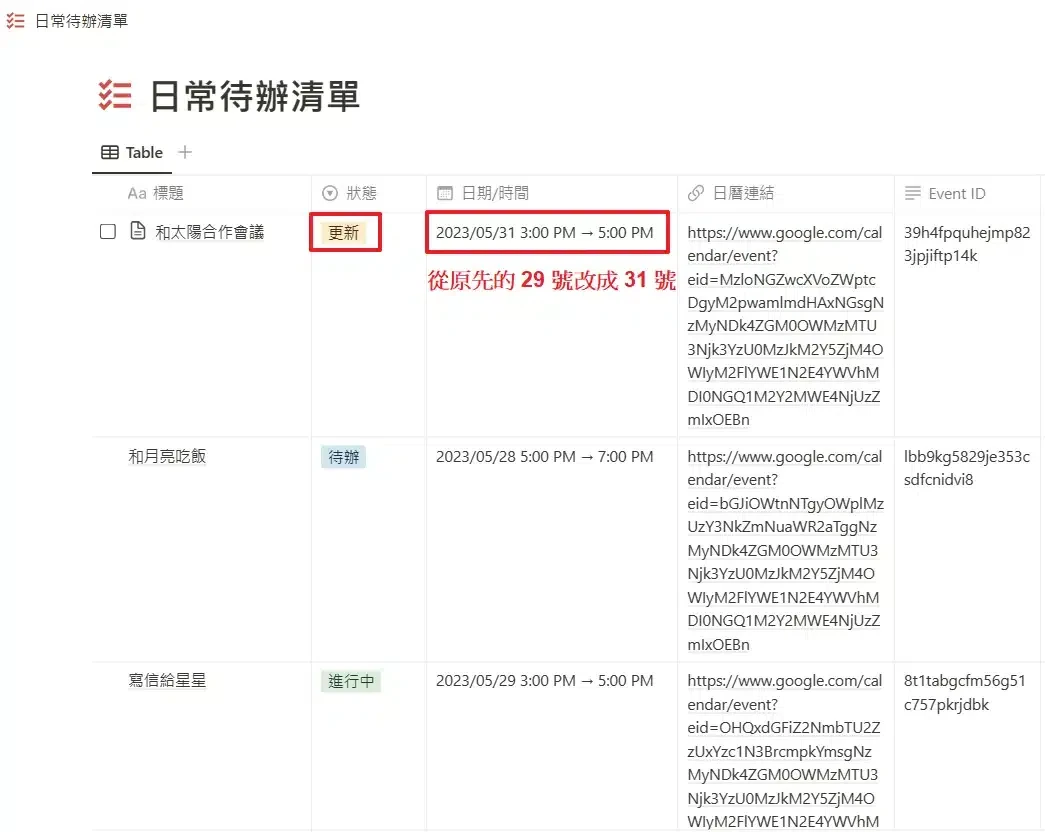The width and height of the screenshot is (1045, 832).
Task: Select Event ID lbb9kg5829je353csdfcnidvi8 cell
Action: pyautogui.click(x=967, y=468)
